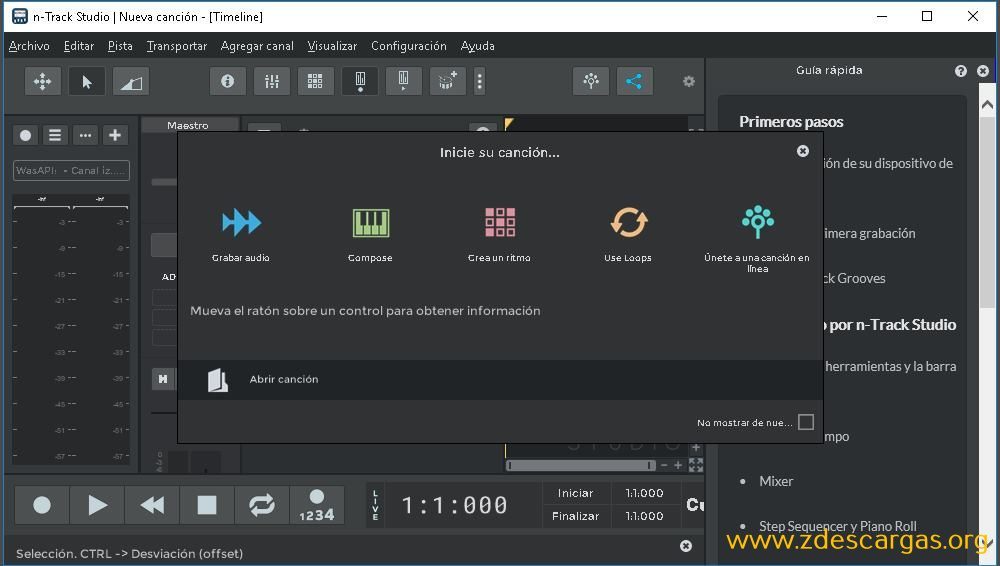1000x566 pixels.
Task: Click the piano keys icon with play arrow
Action: 404,81
